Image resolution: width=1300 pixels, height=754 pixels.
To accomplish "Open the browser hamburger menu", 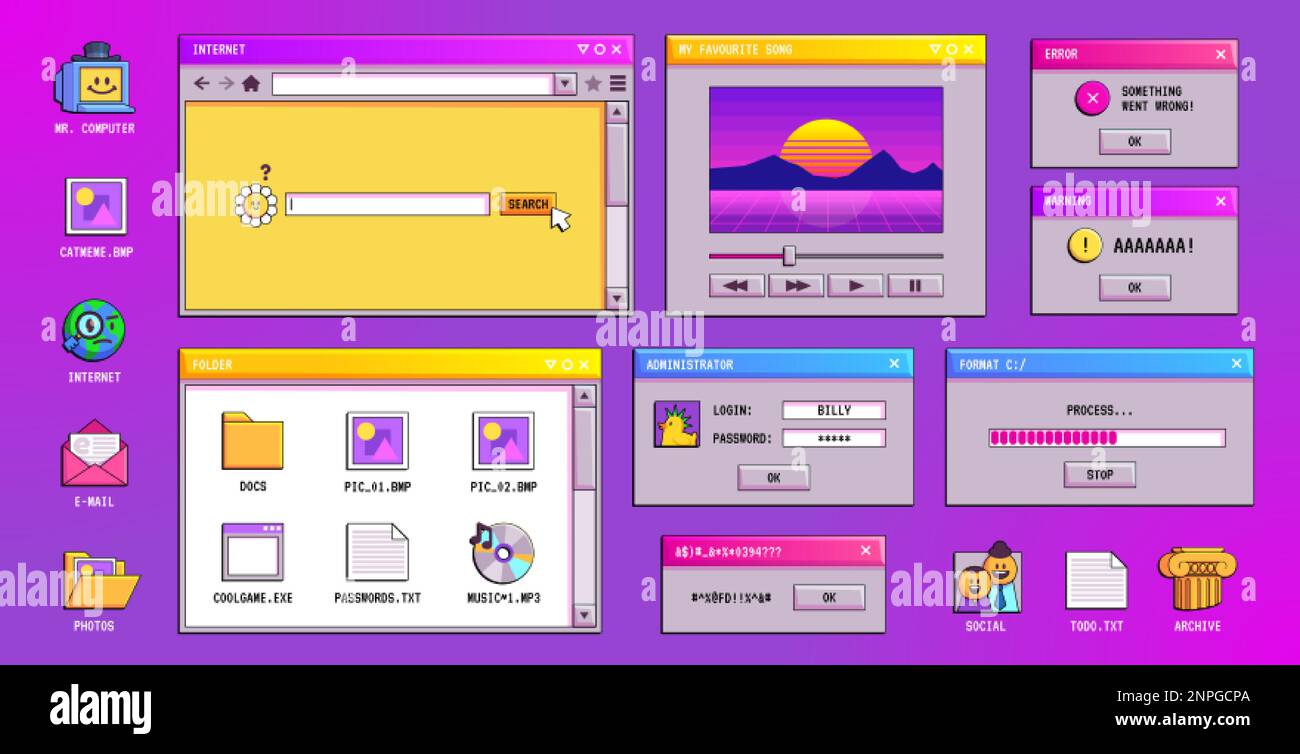I will [x=618, y=84].
